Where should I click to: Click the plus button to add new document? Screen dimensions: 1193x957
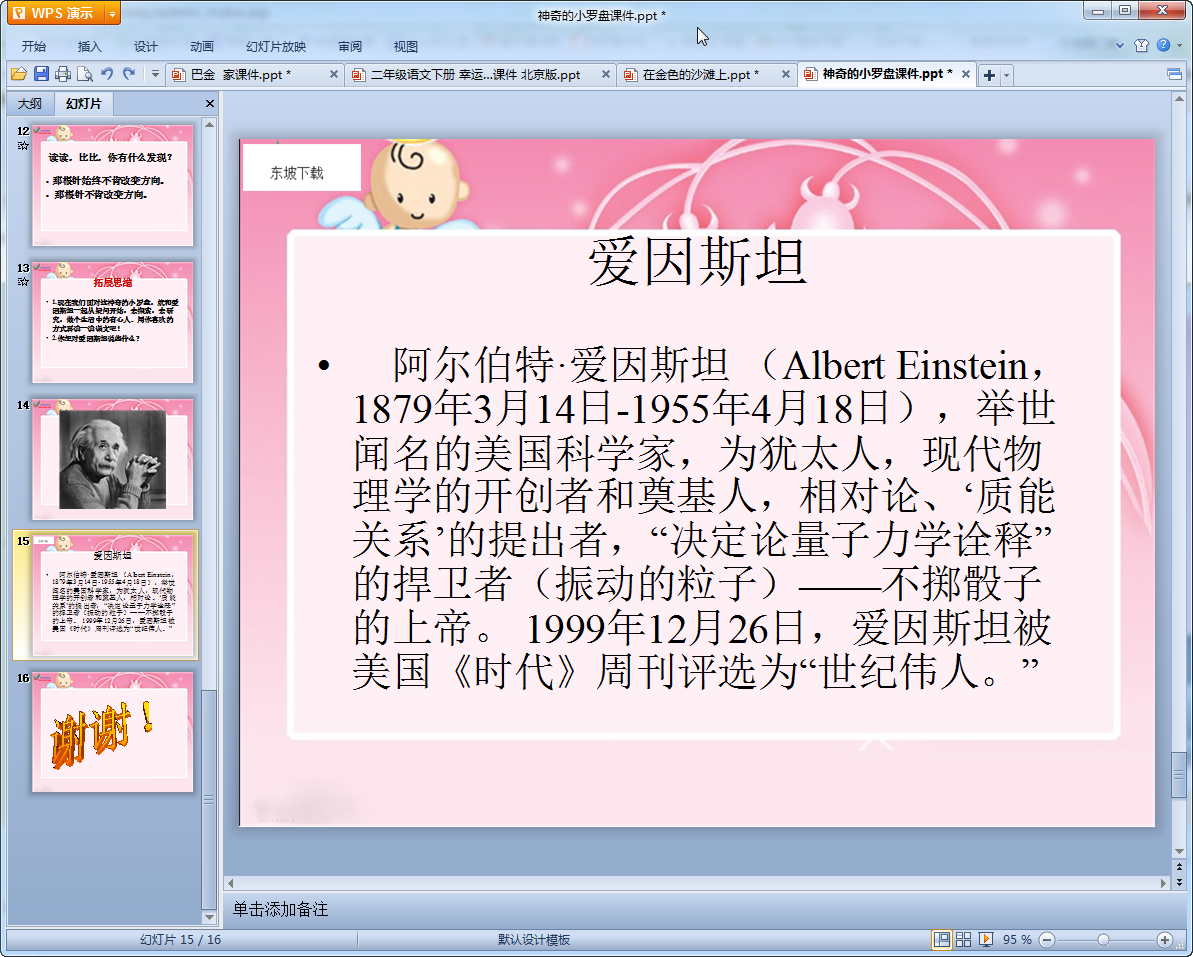[989, 76]
